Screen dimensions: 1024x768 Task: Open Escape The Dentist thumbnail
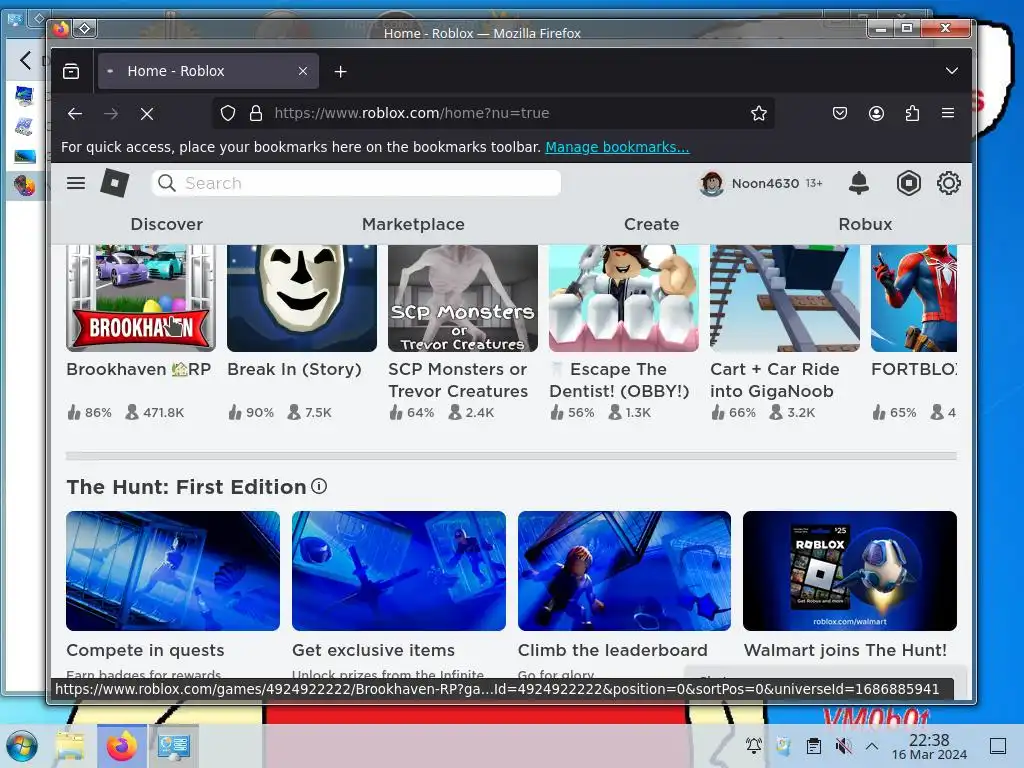click(624, 298)
